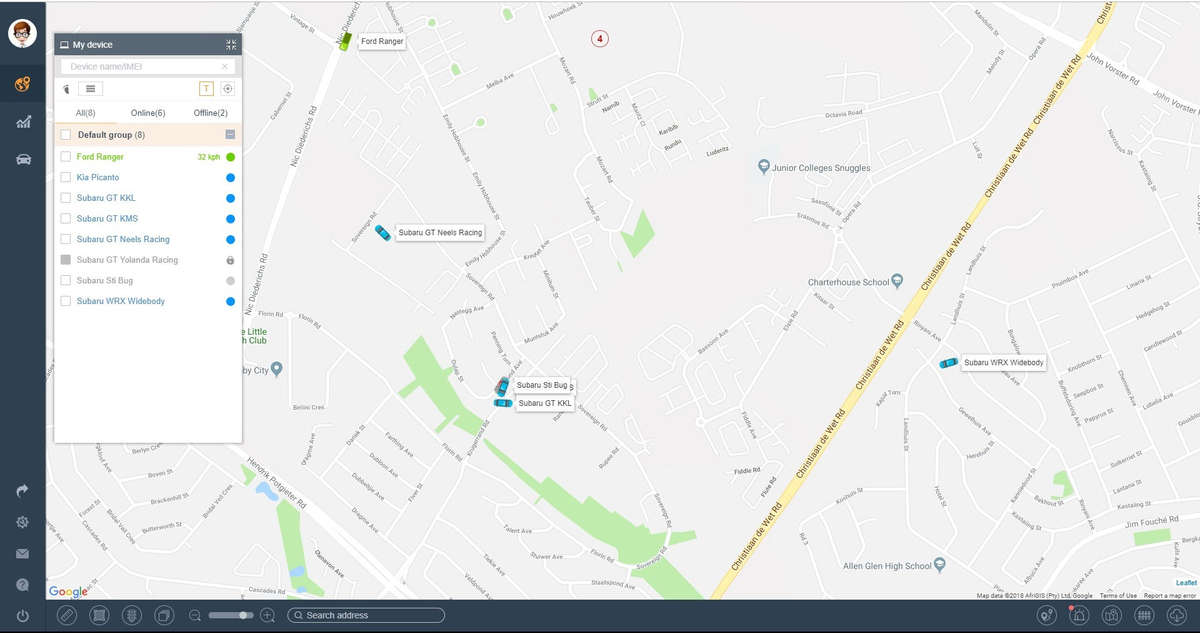This screenshot has width=1200, height=633.
Task: Open the alarm bell notifications
Action: click(x=1079, y=615)
